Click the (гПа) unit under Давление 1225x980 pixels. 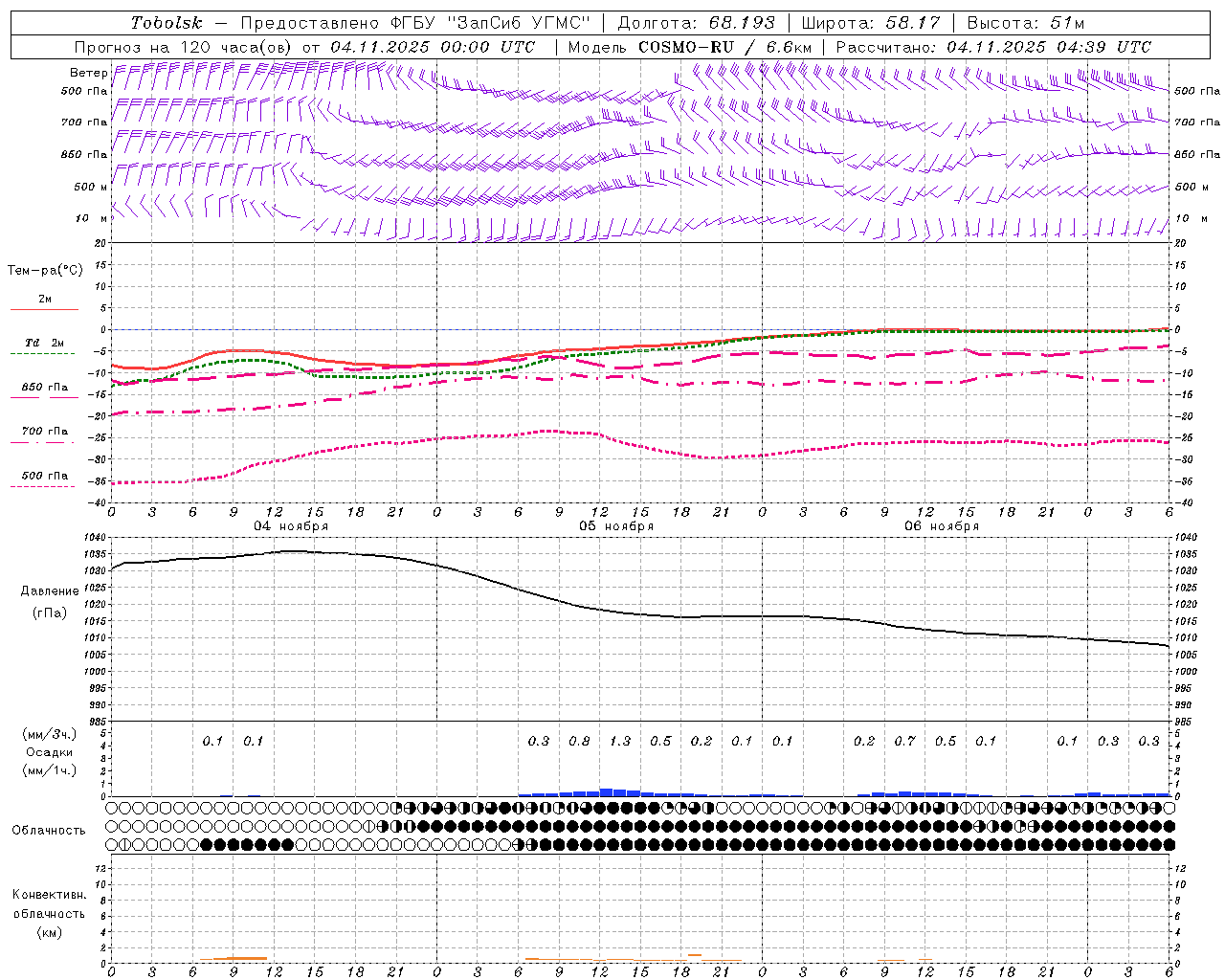50,612
